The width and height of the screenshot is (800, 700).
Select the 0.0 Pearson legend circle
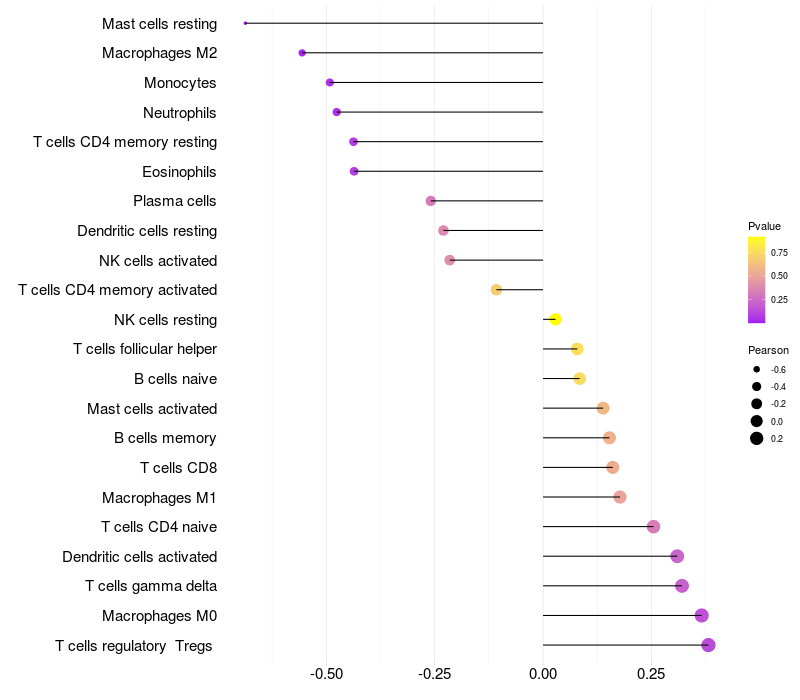click(x=757, y=421)
